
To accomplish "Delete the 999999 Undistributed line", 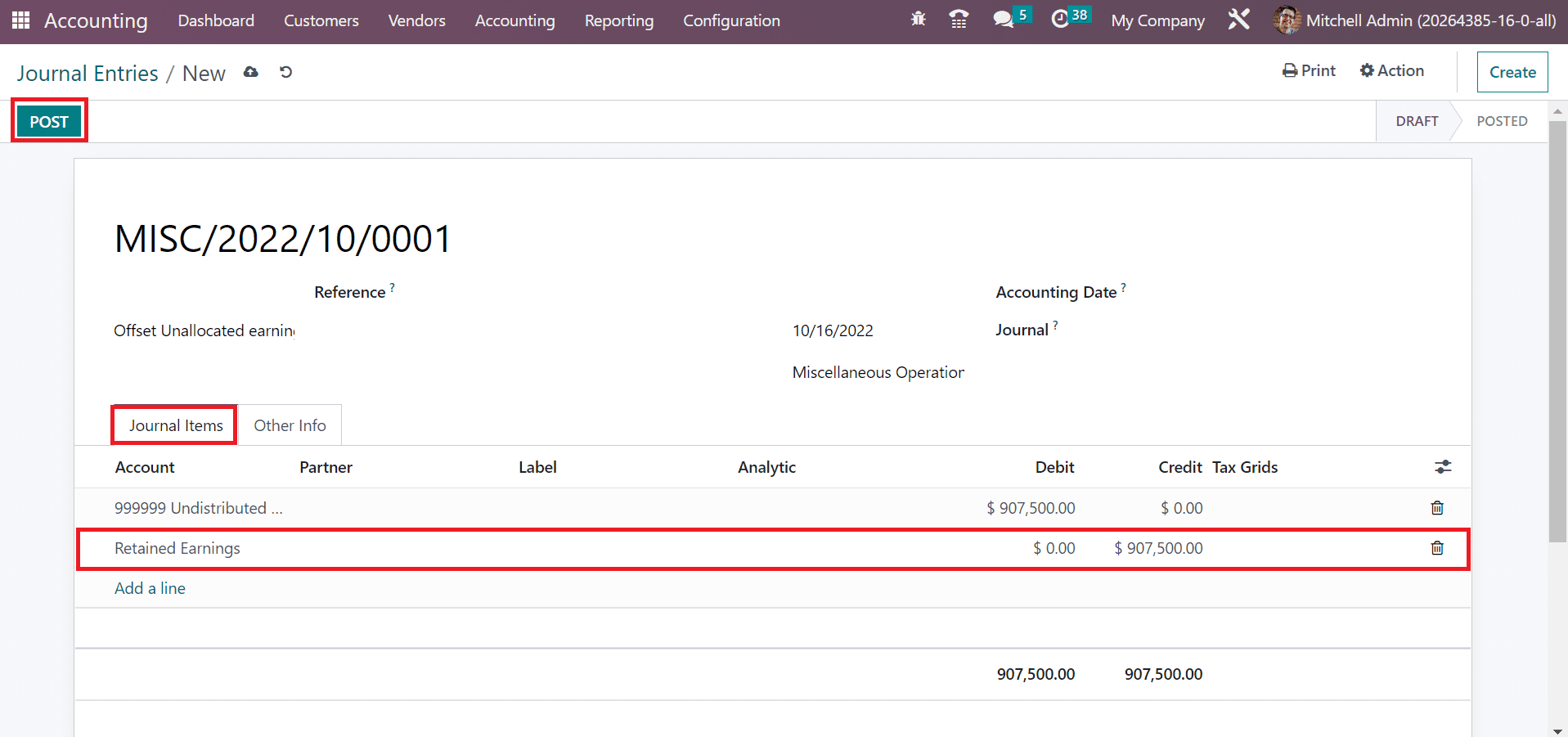I will coord(1437,508).
